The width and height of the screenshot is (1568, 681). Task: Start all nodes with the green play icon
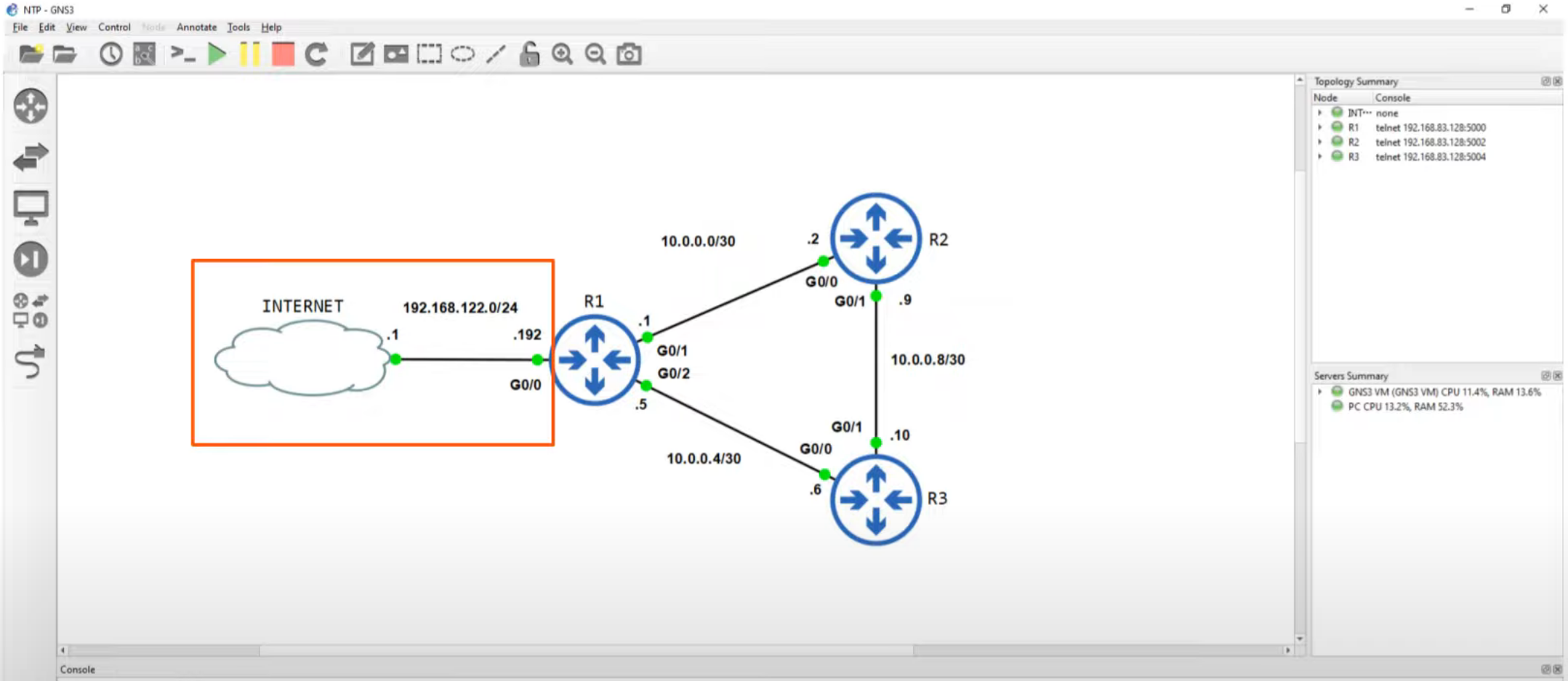217,55
